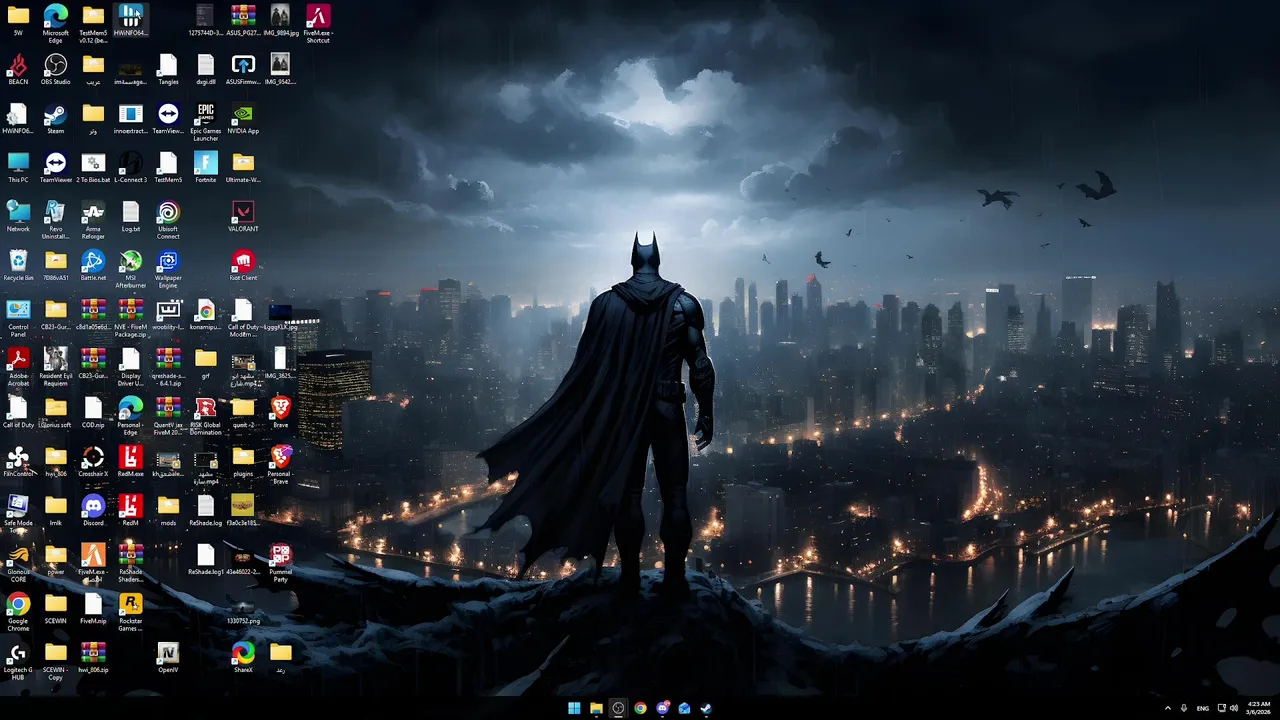Open Microsoft Edge desktop shortcut
Screen dimensions: 1280x720
click(55, 22)
